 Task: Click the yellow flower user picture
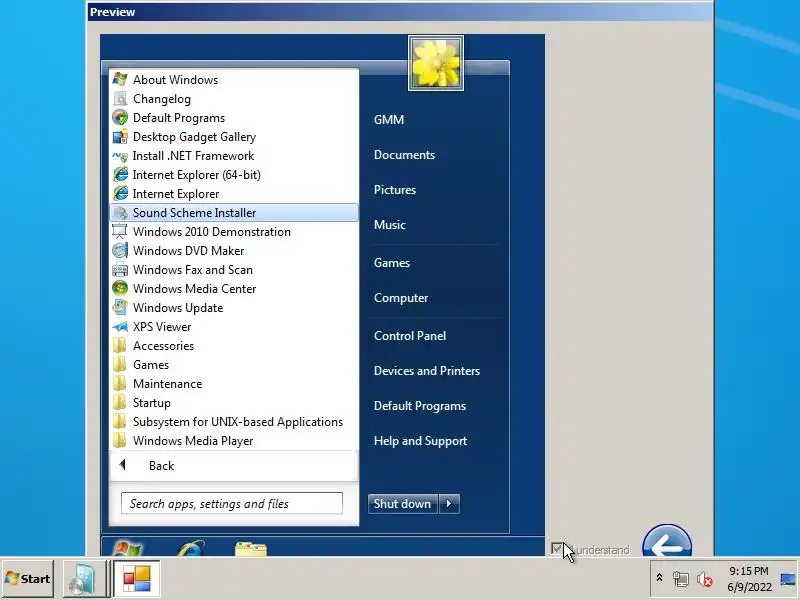coord(436,63)
